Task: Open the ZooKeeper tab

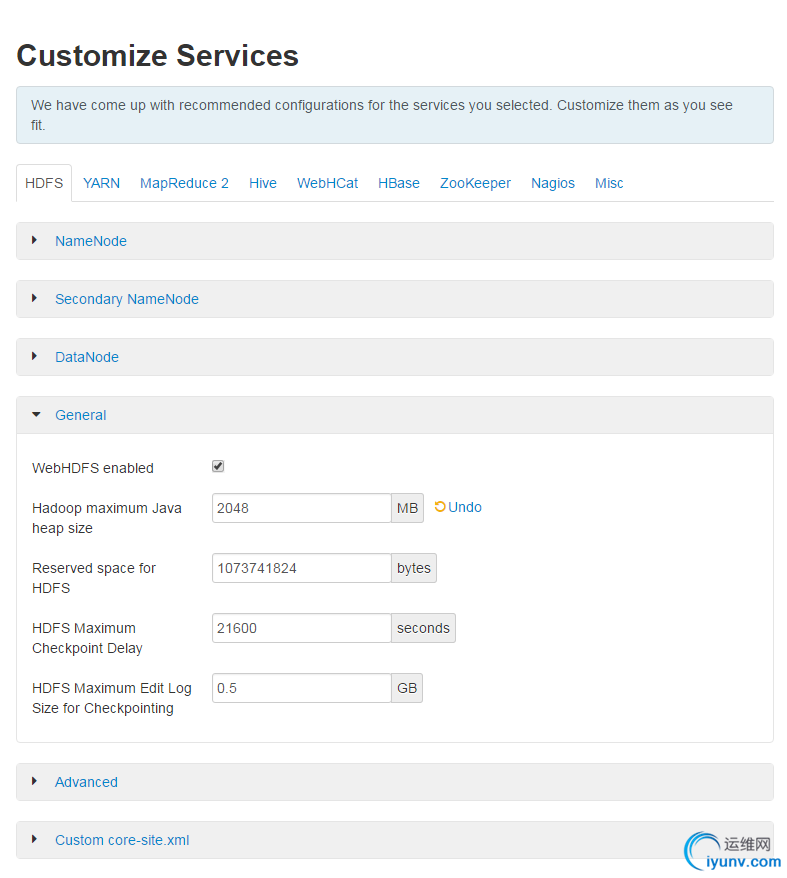Action: pos(475,183)
